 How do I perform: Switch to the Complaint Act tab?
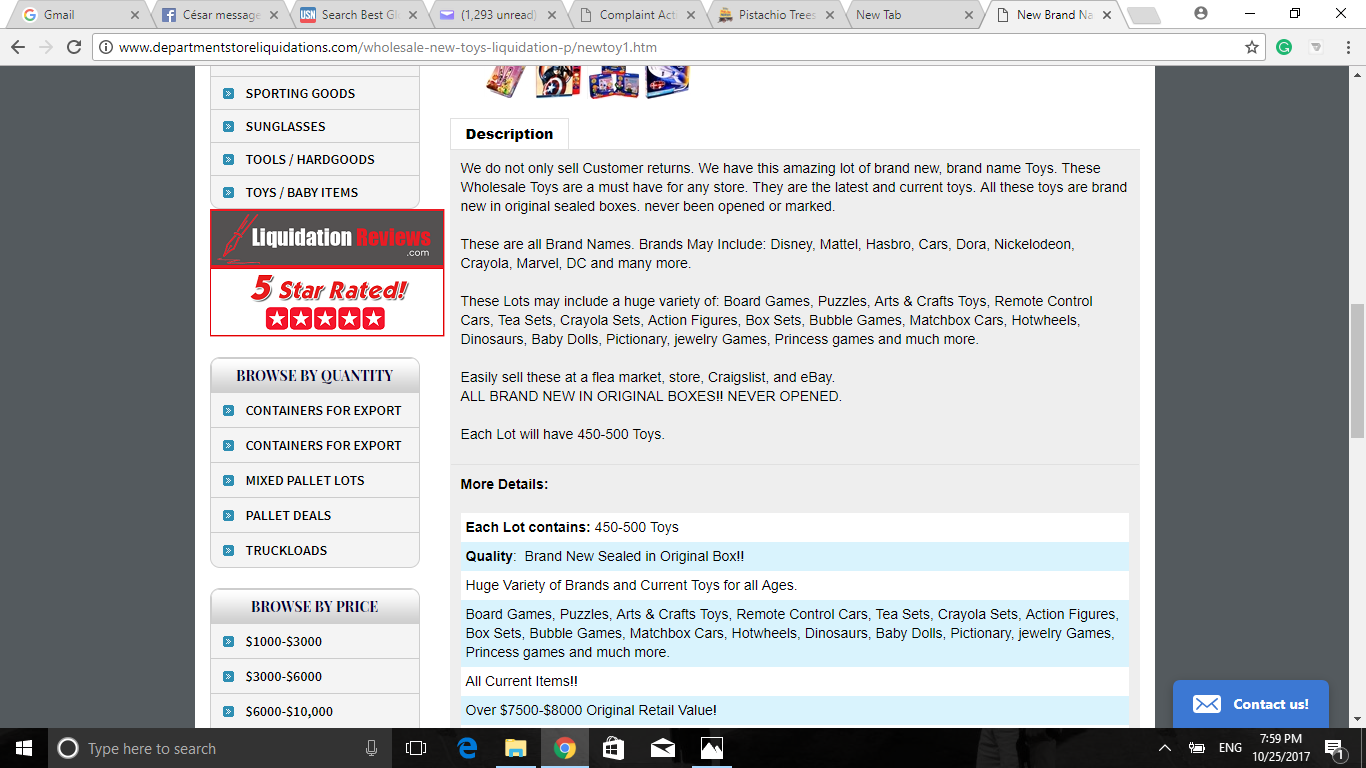point(634,15)
